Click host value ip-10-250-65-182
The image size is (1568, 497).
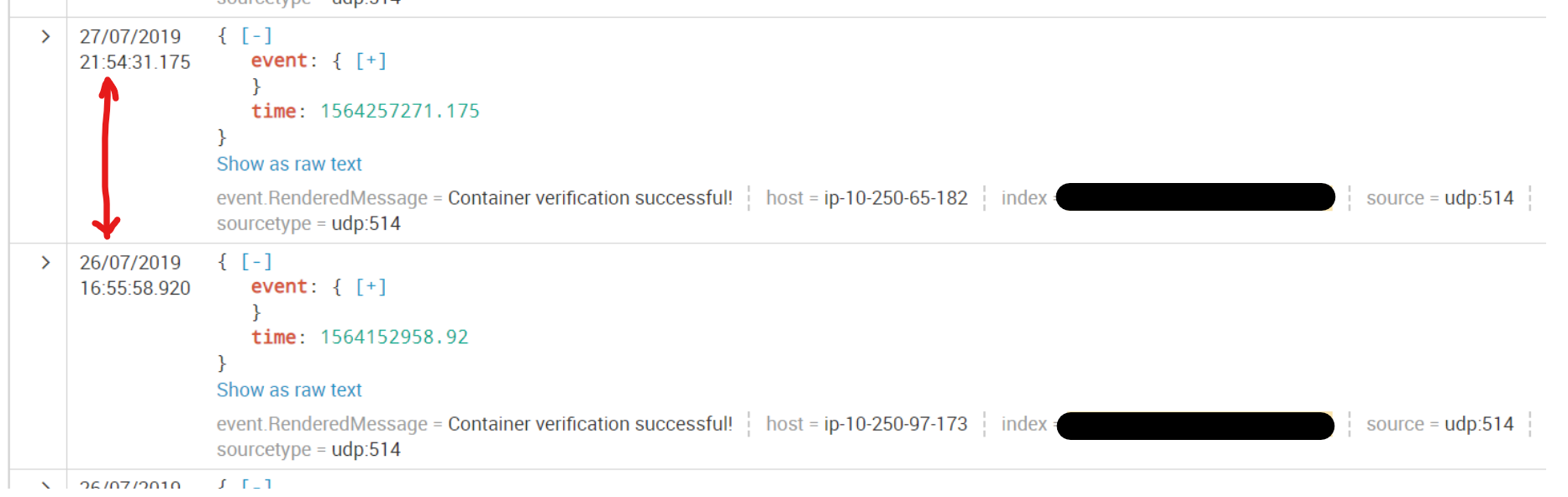coord(895,197)
